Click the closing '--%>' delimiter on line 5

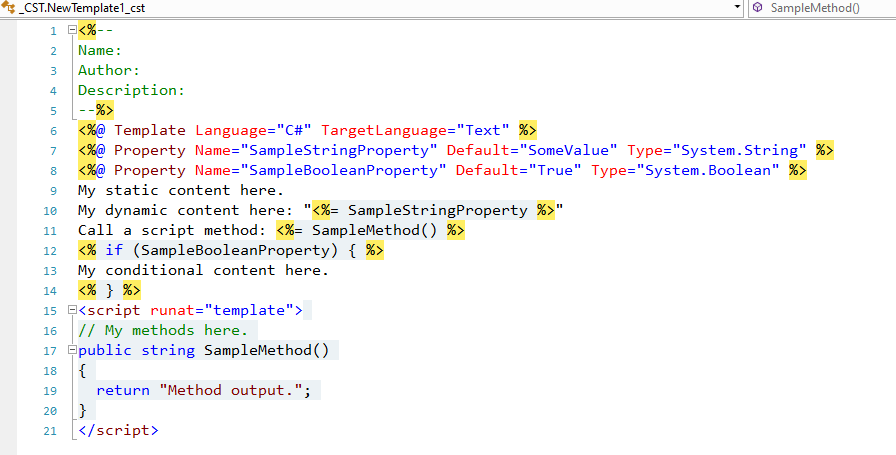[96, 110]
